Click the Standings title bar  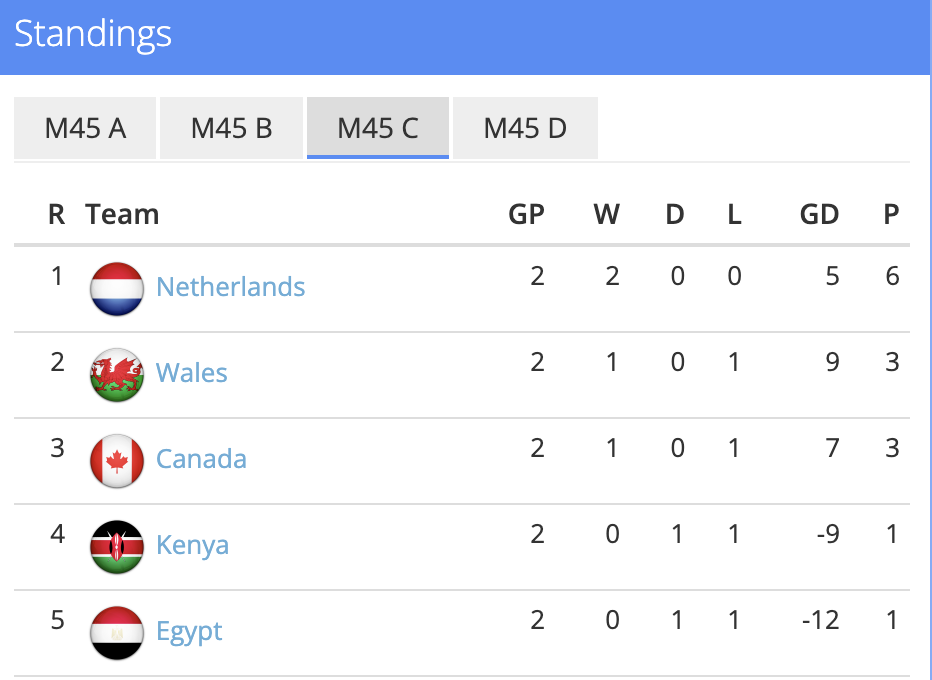[x=465, y=37]
